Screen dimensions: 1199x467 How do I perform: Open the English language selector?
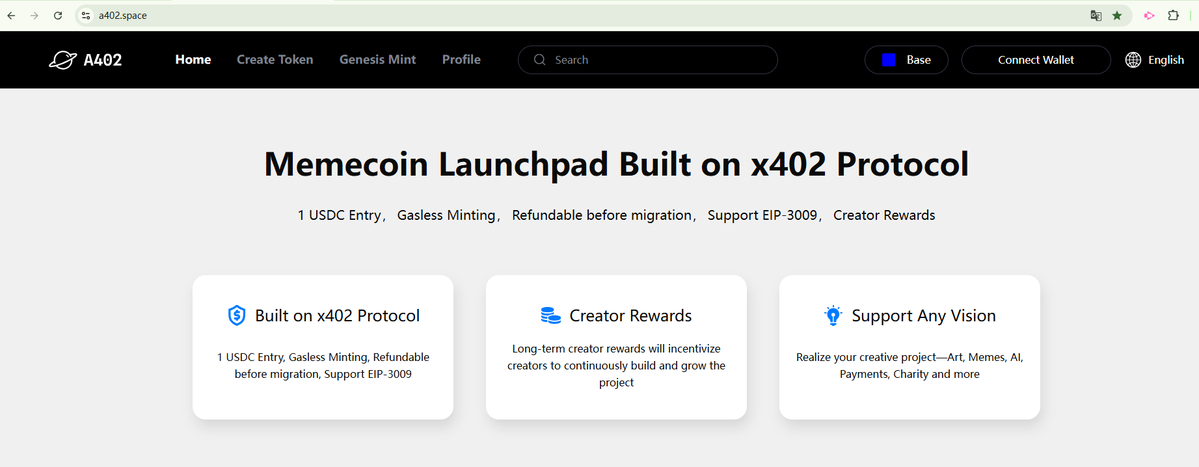pyautogui.click(x=1155, y=60)
